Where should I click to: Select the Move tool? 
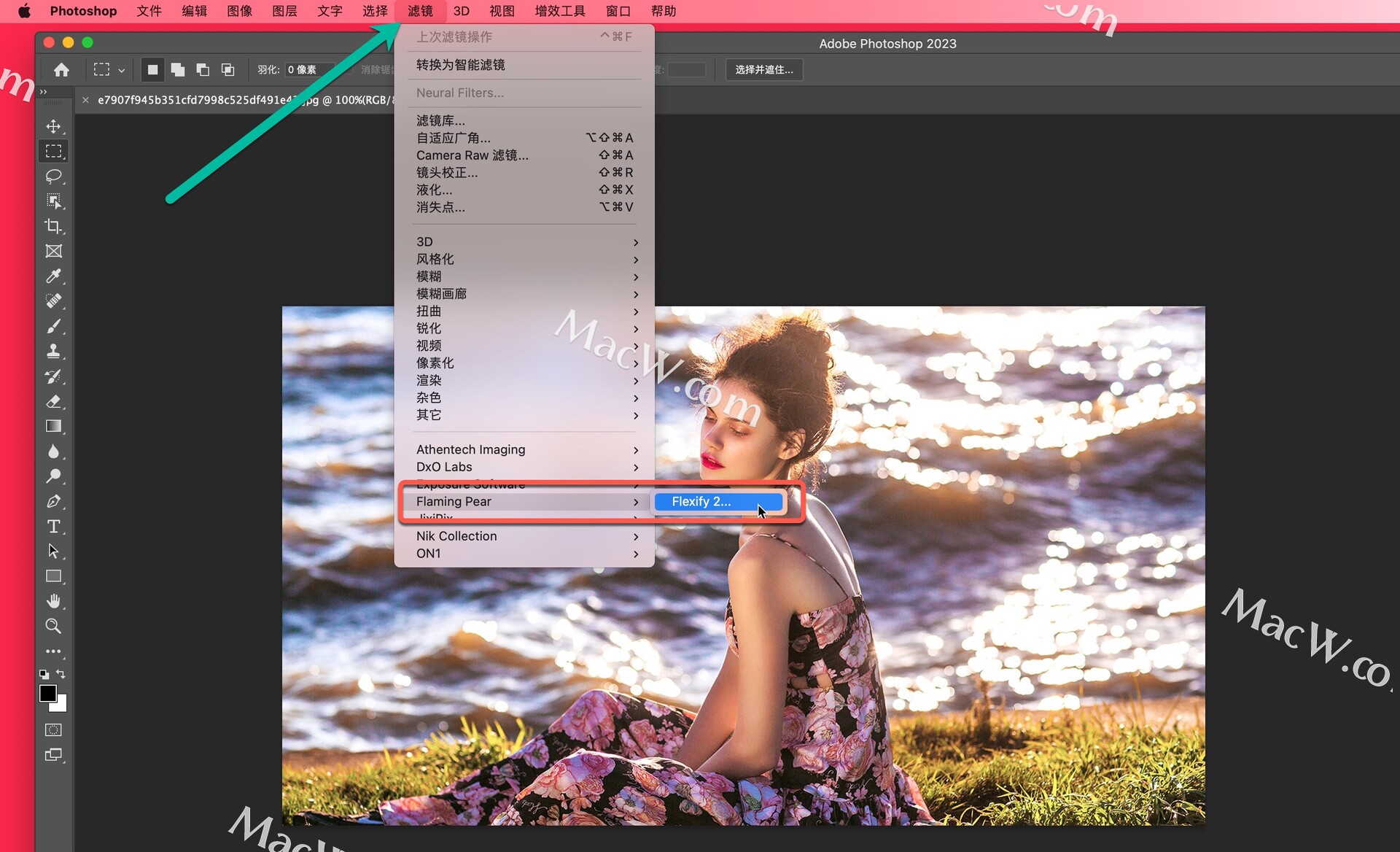[x=54, y=126]
